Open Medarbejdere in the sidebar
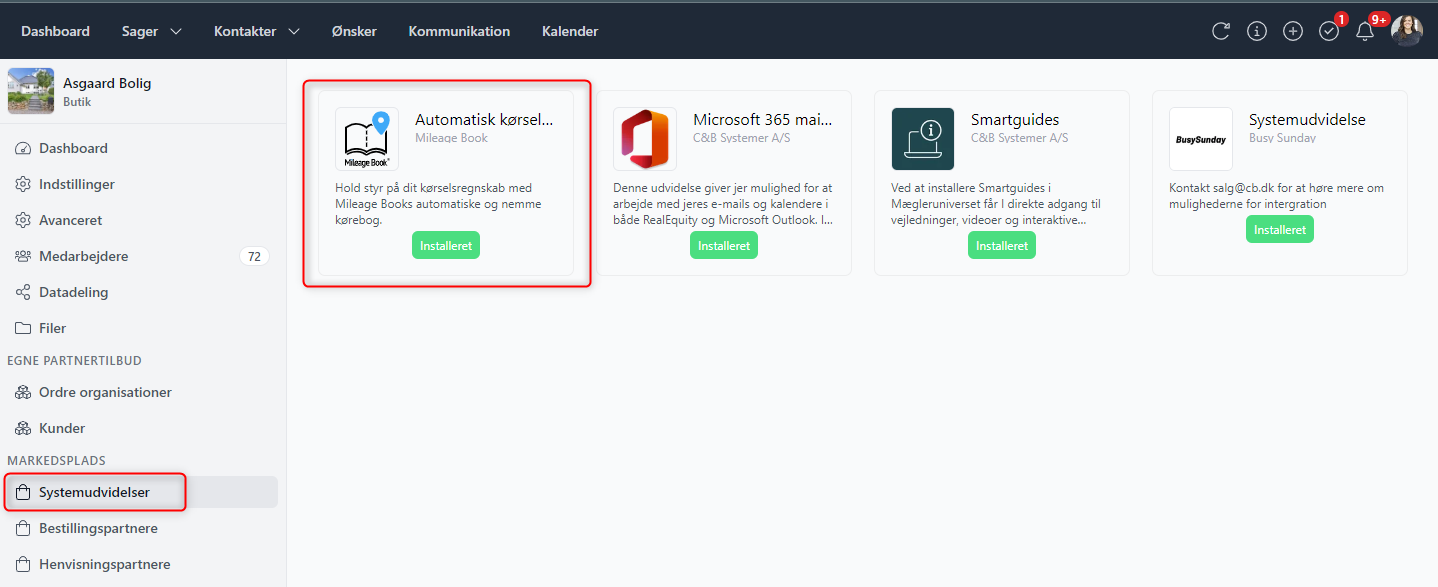This screenshot has width=1438, height=587. pos(84,256)
